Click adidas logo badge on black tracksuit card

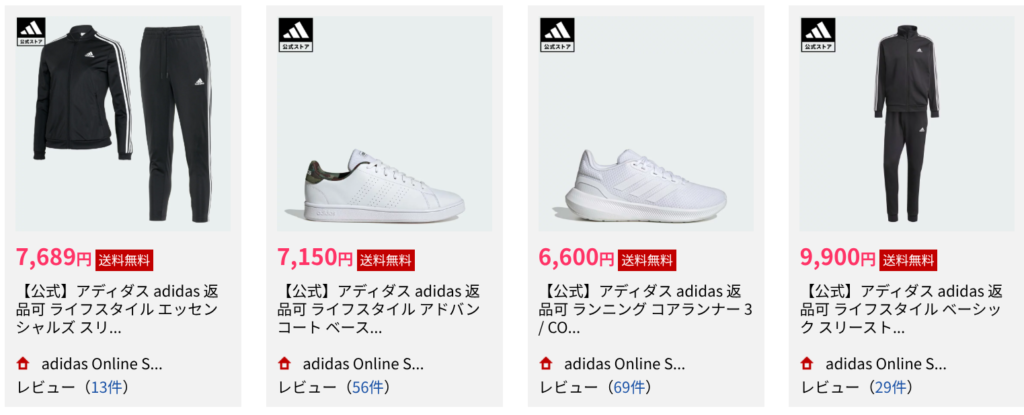click(34, 34)
